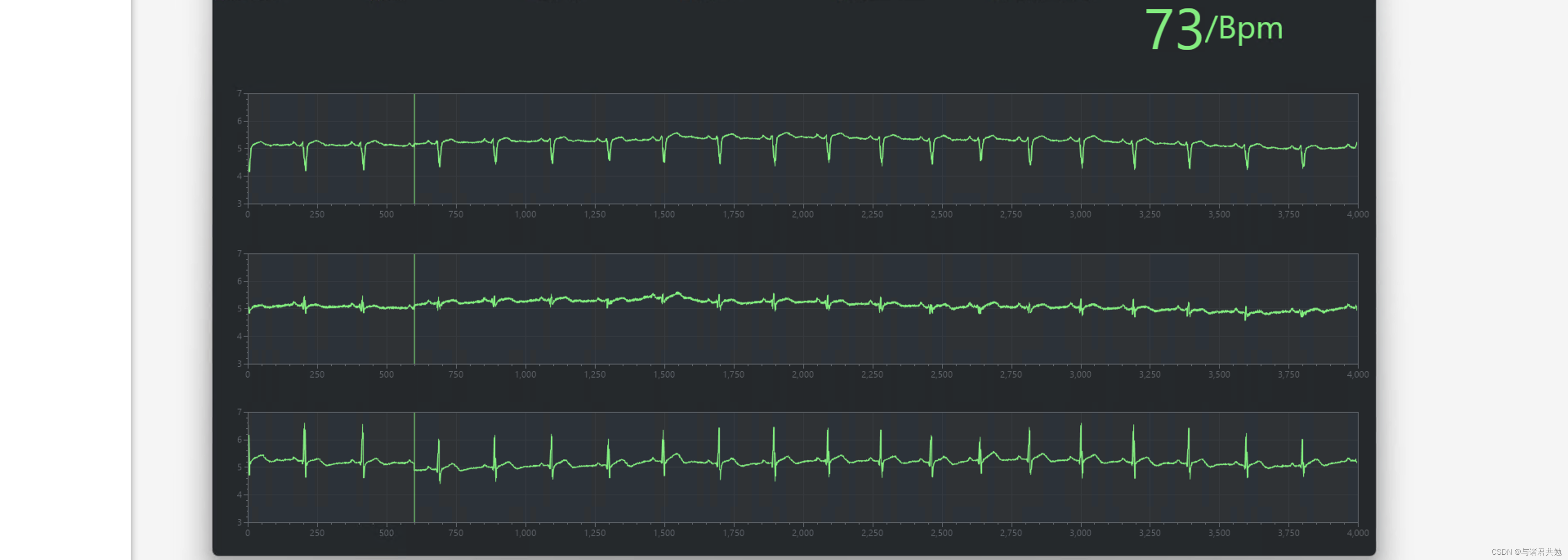Click the 2,000 x-axis label under the top chart
This screenshot has width=1568, height=560.
tap(802, 214)
